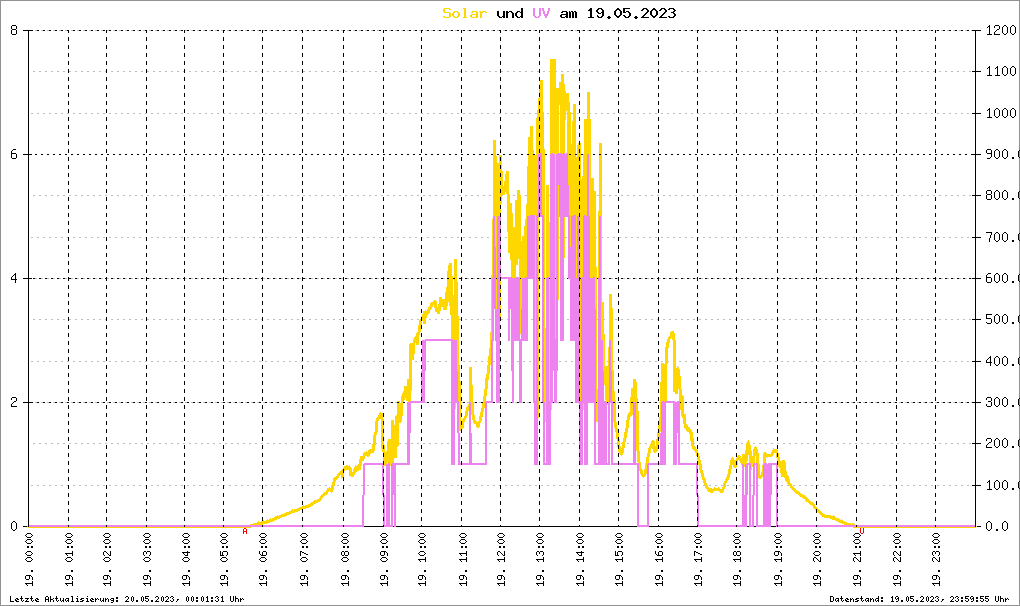
Task: Click the time label '19. 20:00'
Action: point(818,560)
